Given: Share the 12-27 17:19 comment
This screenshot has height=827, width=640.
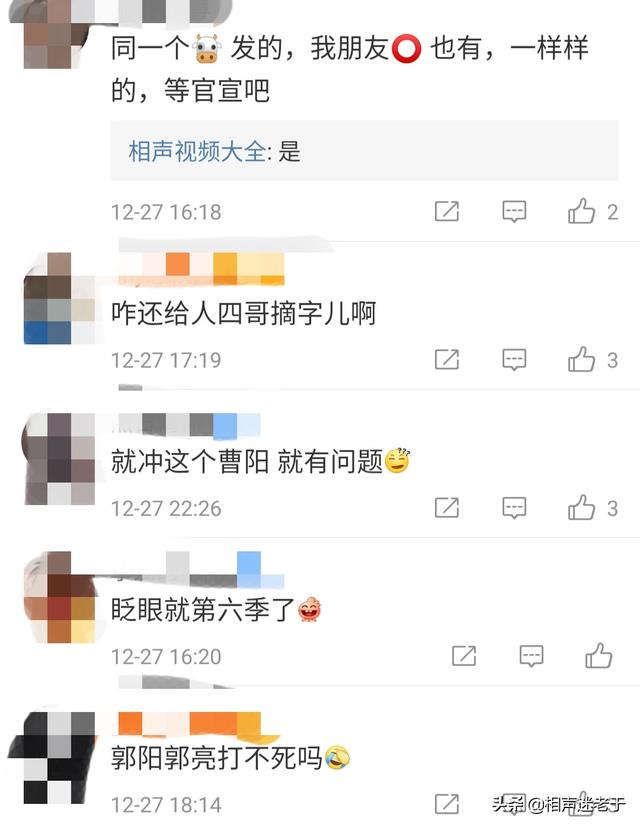Looking at the screenshot, I should tap(446, 359).
